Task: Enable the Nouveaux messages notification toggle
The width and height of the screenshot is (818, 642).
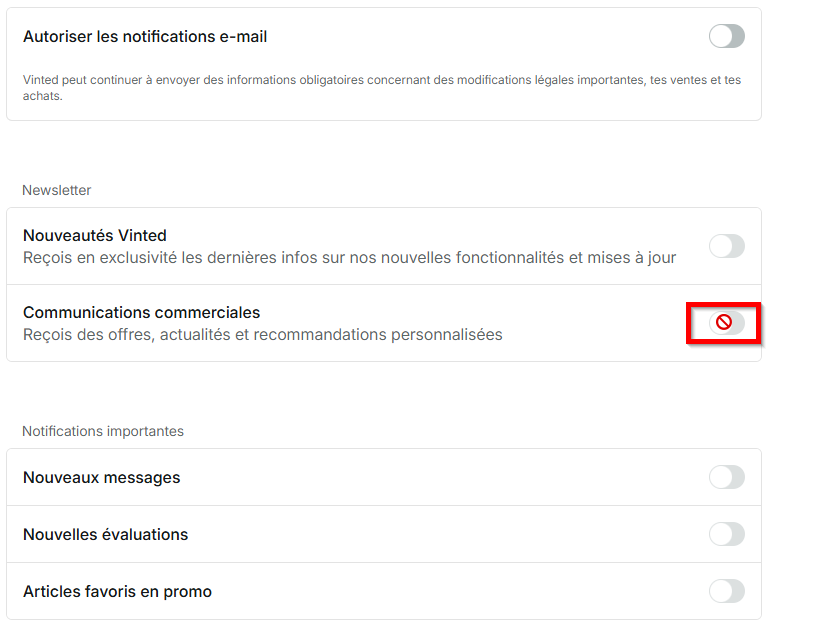Action: point(727,478)
